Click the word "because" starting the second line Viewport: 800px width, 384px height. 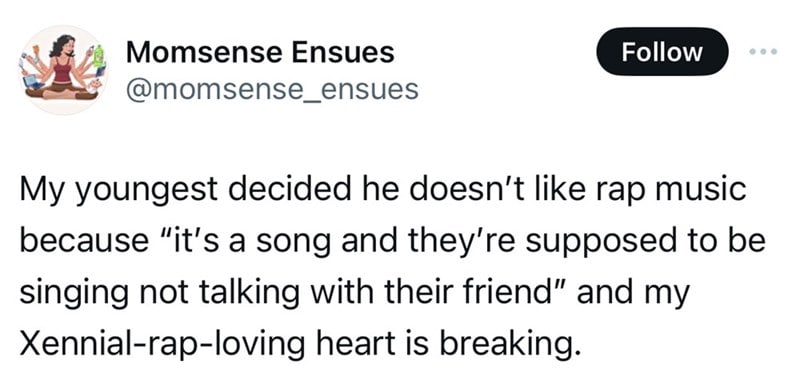tap(84, 239)
